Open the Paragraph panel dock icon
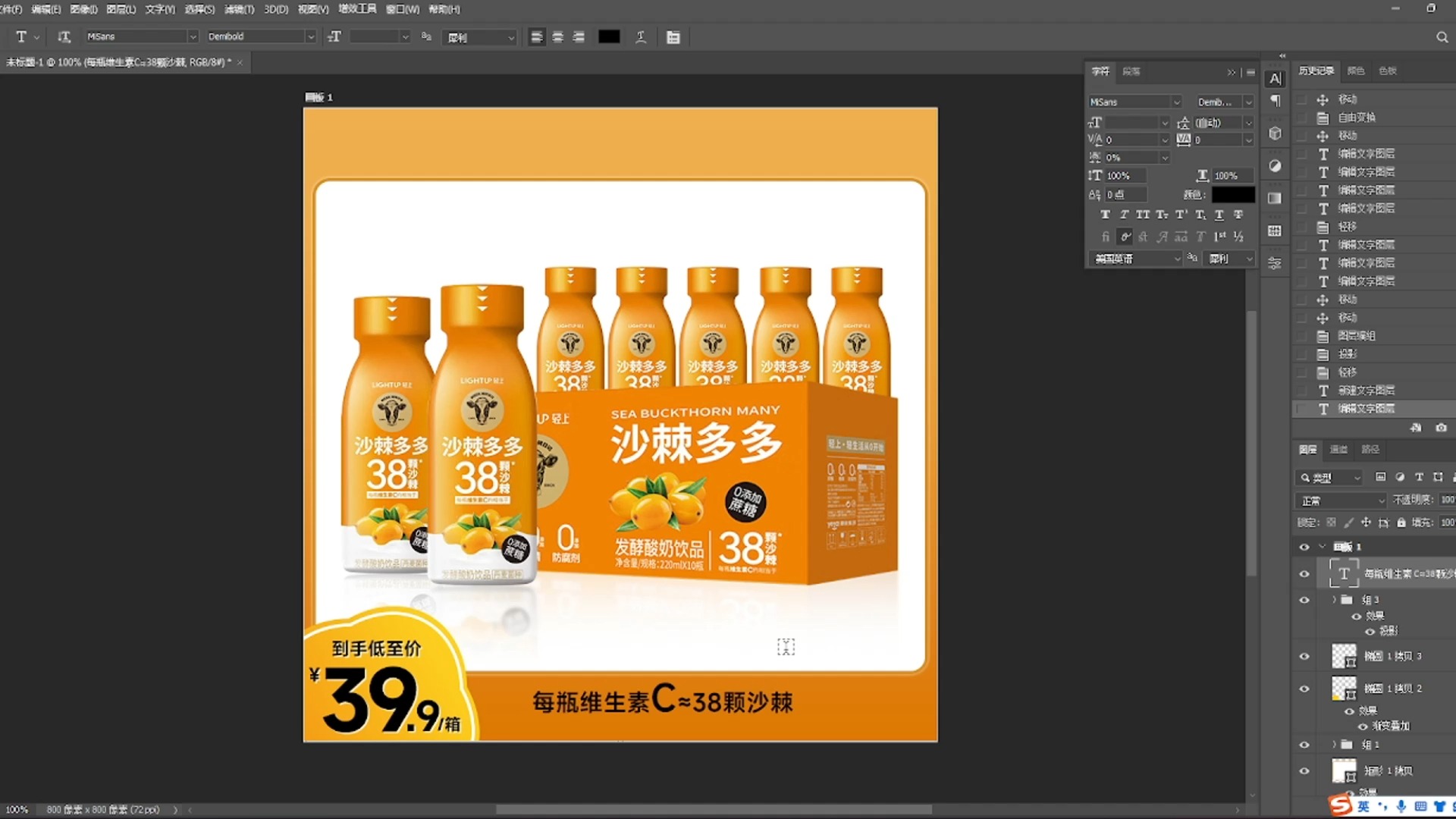The height and width of the screenshot is (819, 1456). [1276, 101]
